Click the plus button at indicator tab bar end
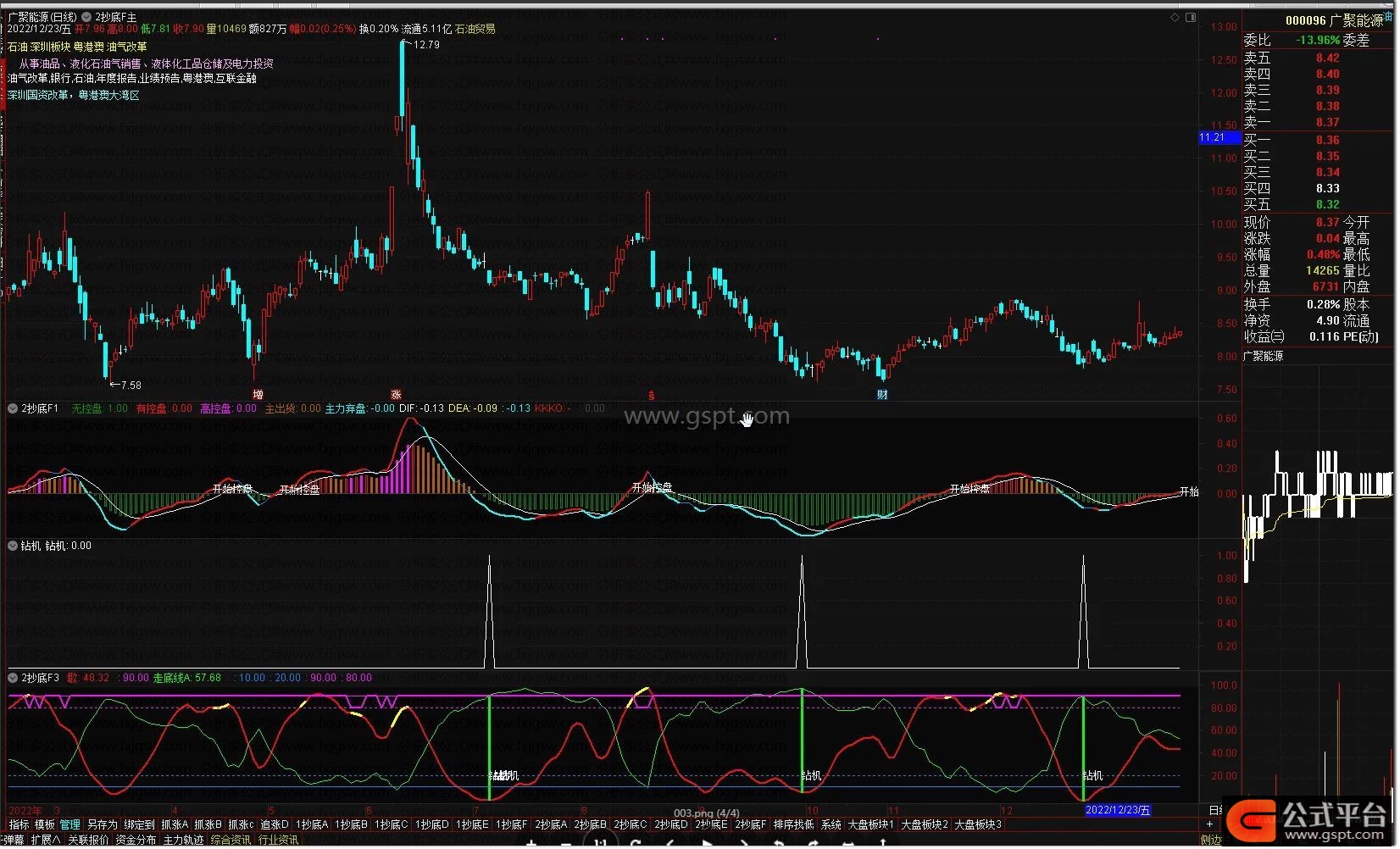This screenshot has height=849, width=1400. [1209, 825]
